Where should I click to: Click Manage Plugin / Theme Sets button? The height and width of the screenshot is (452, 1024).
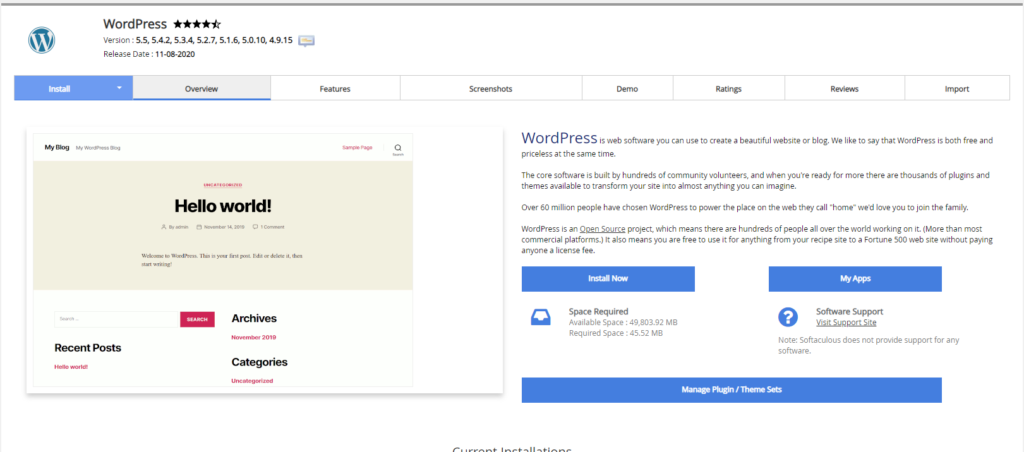tap(731, 389)
